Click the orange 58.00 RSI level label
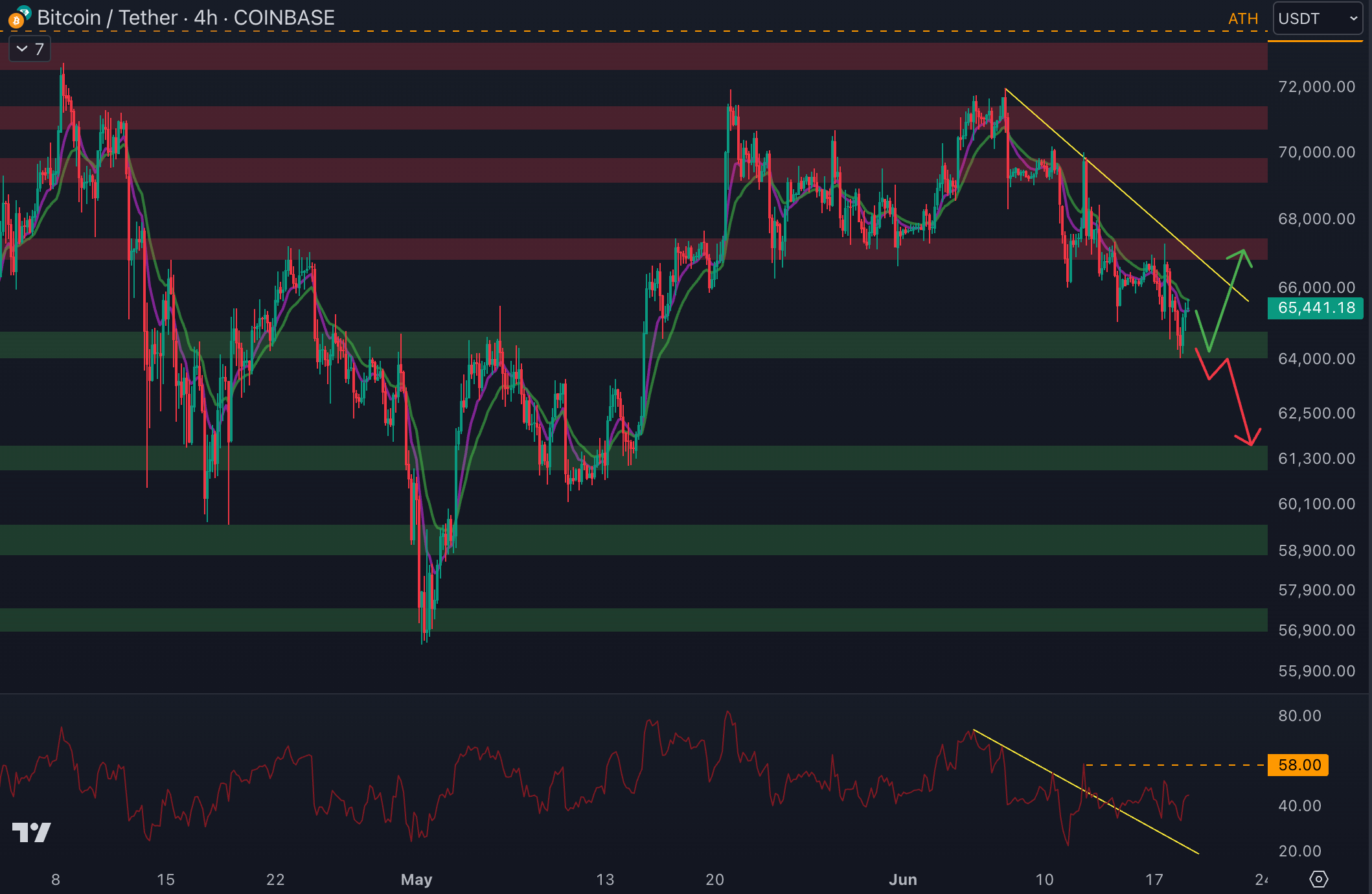The width and height of the screenshot is (1372, 894). pyautogui.click(x=1298, y=765)
